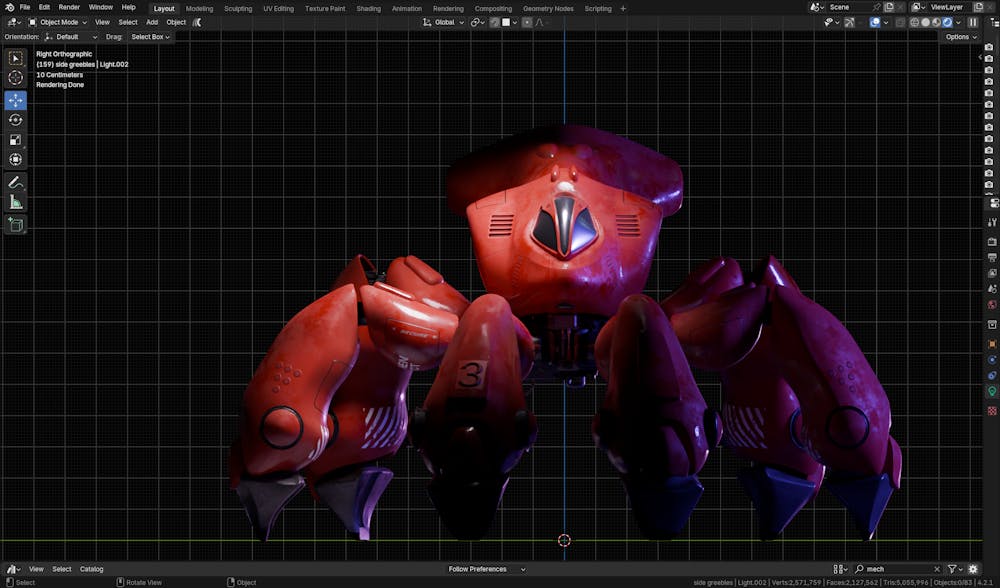1000x588 pixels.
Task: Toggle proportional editing
Action: [527, 22]
